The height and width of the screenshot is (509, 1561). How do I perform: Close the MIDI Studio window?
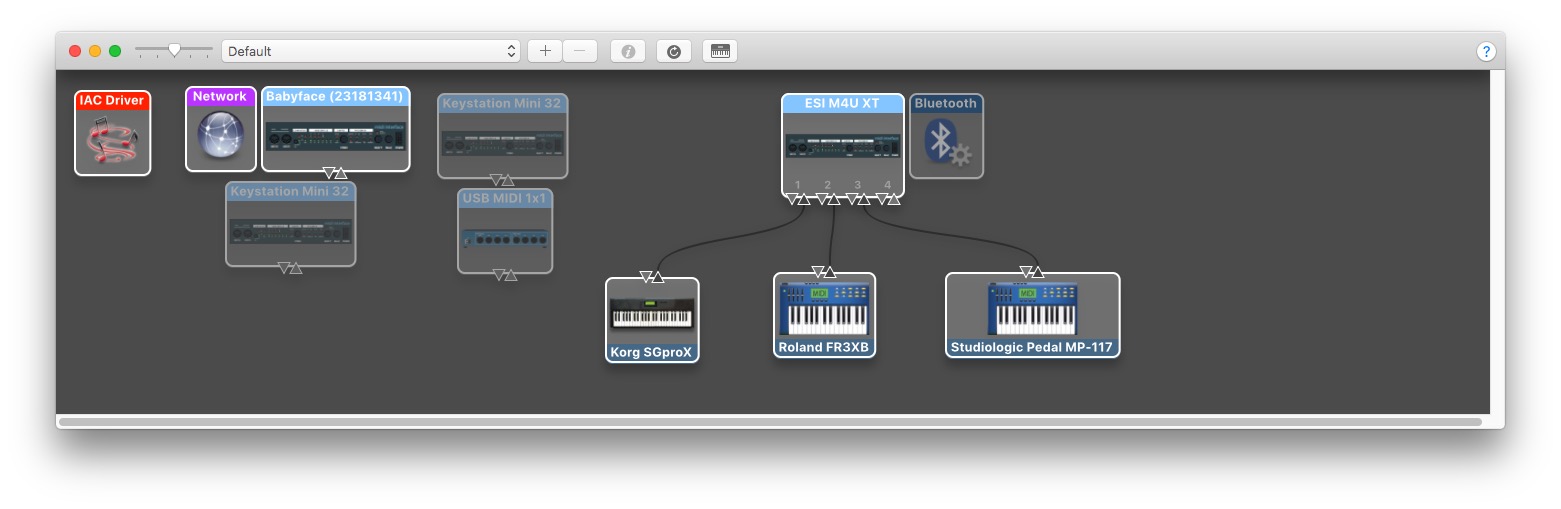[75, 51]
